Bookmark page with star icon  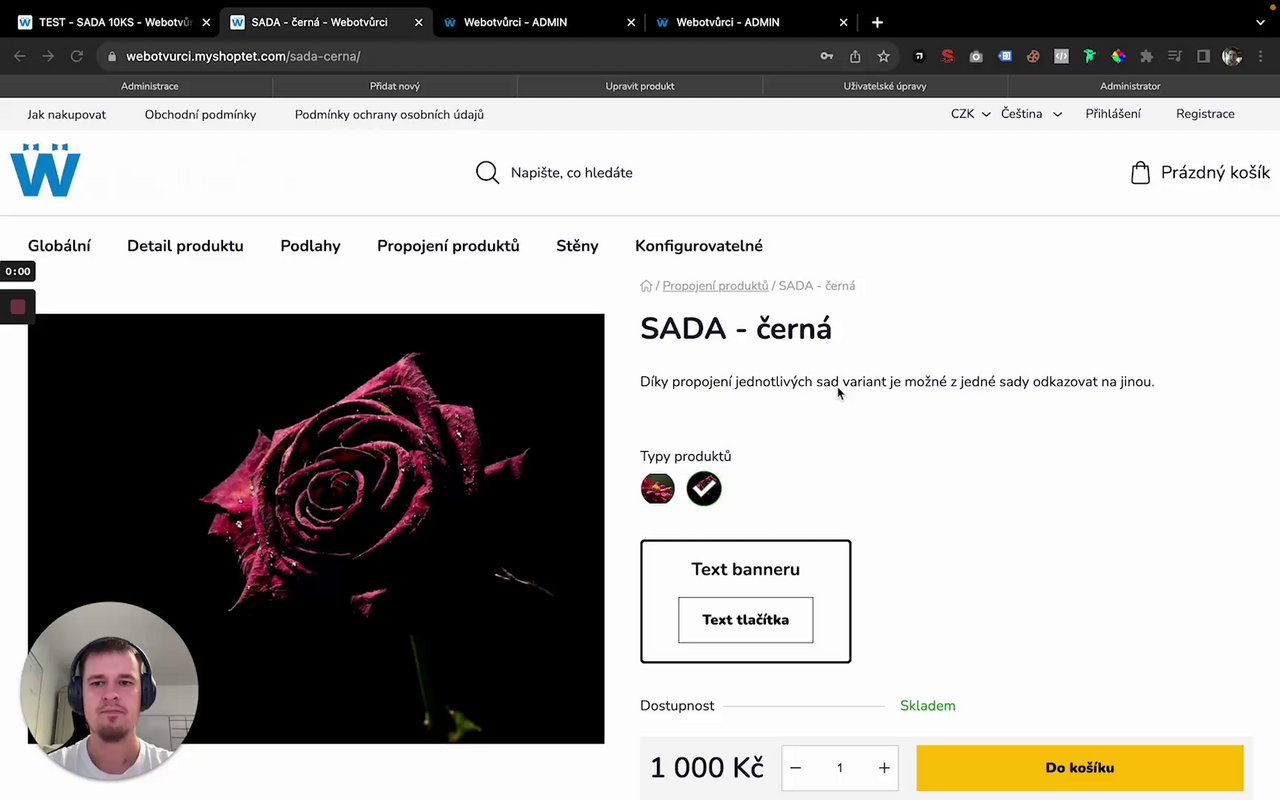[x=884, y=57]
